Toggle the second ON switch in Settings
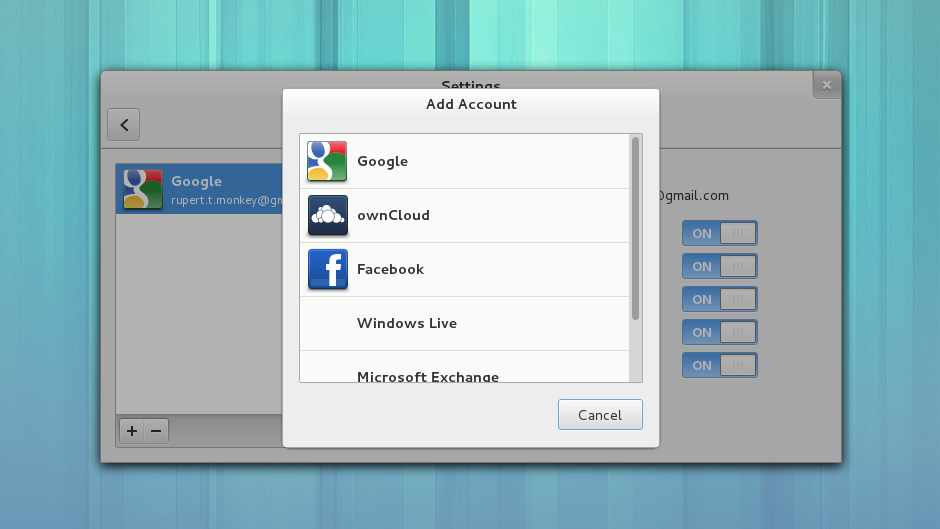940x529 pixels. [x=719, y=266]
